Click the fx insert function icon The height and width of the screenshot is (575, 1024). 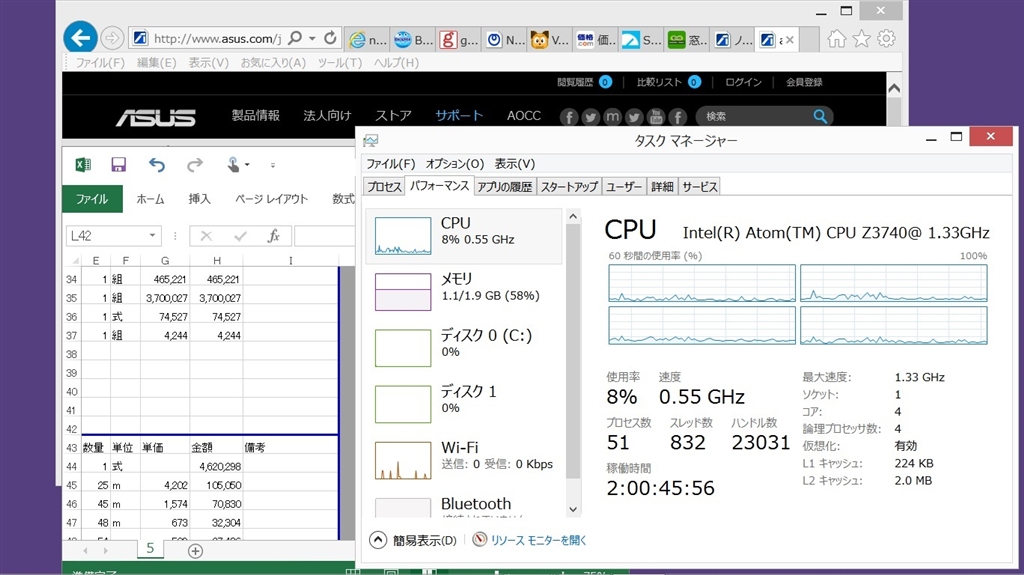point(273,236)
